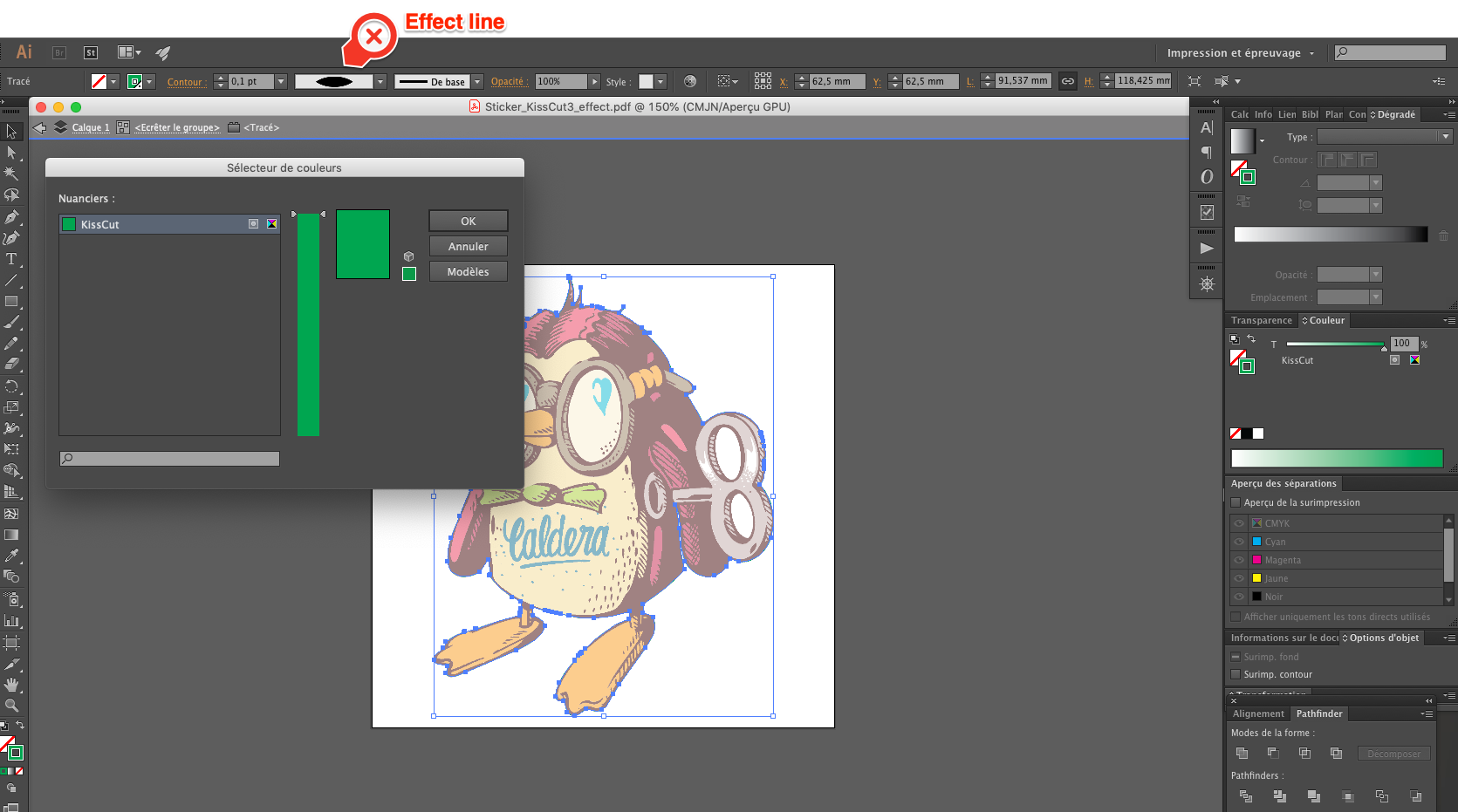
Task: Switch to the Alignement tab
Action: point(1257,713)
